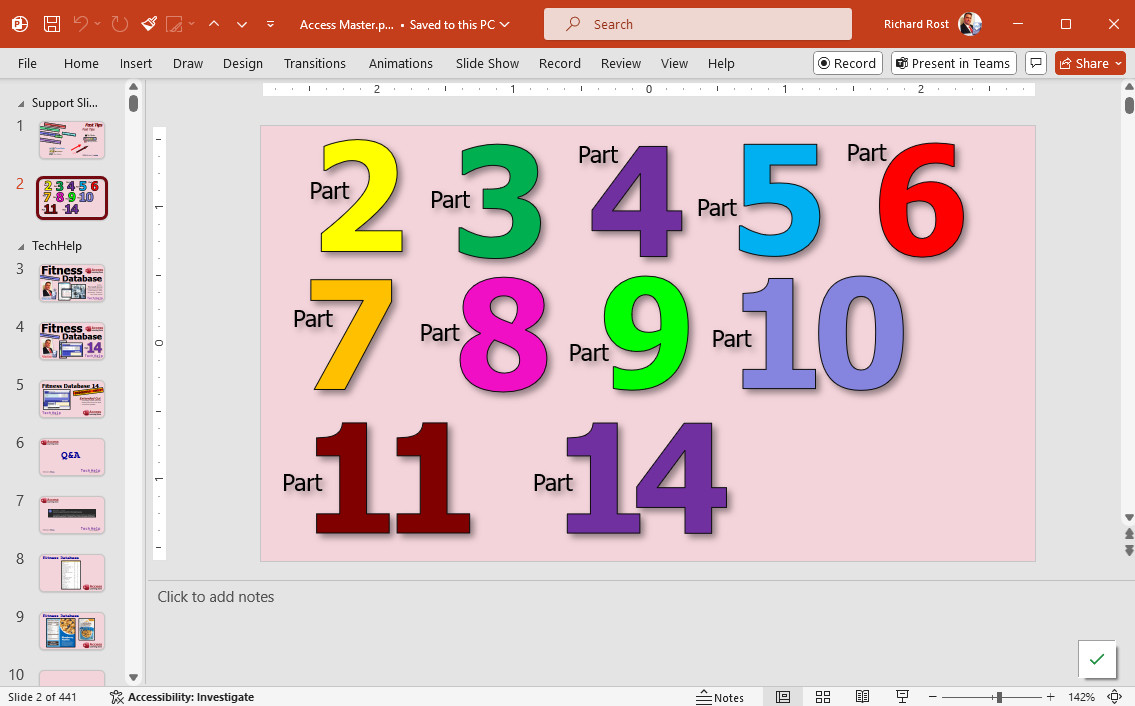Open Reading View from status bar
This screenshot has height=706, width=1135.
[x=862, y=697]
